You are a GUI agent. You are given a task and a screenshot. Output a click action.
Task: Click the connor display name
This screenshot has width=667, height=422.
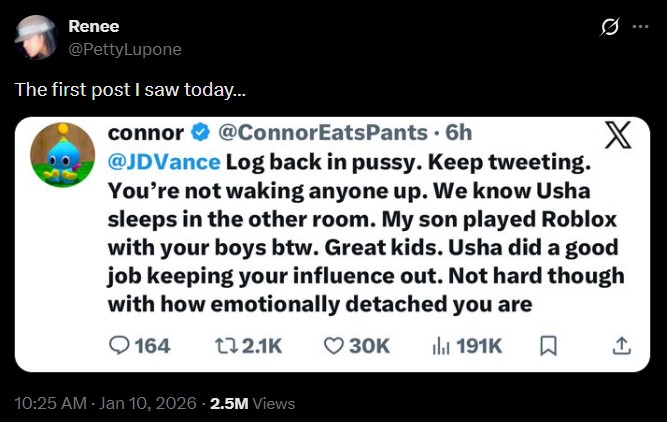pyautogui.click(x=145, y=133)
